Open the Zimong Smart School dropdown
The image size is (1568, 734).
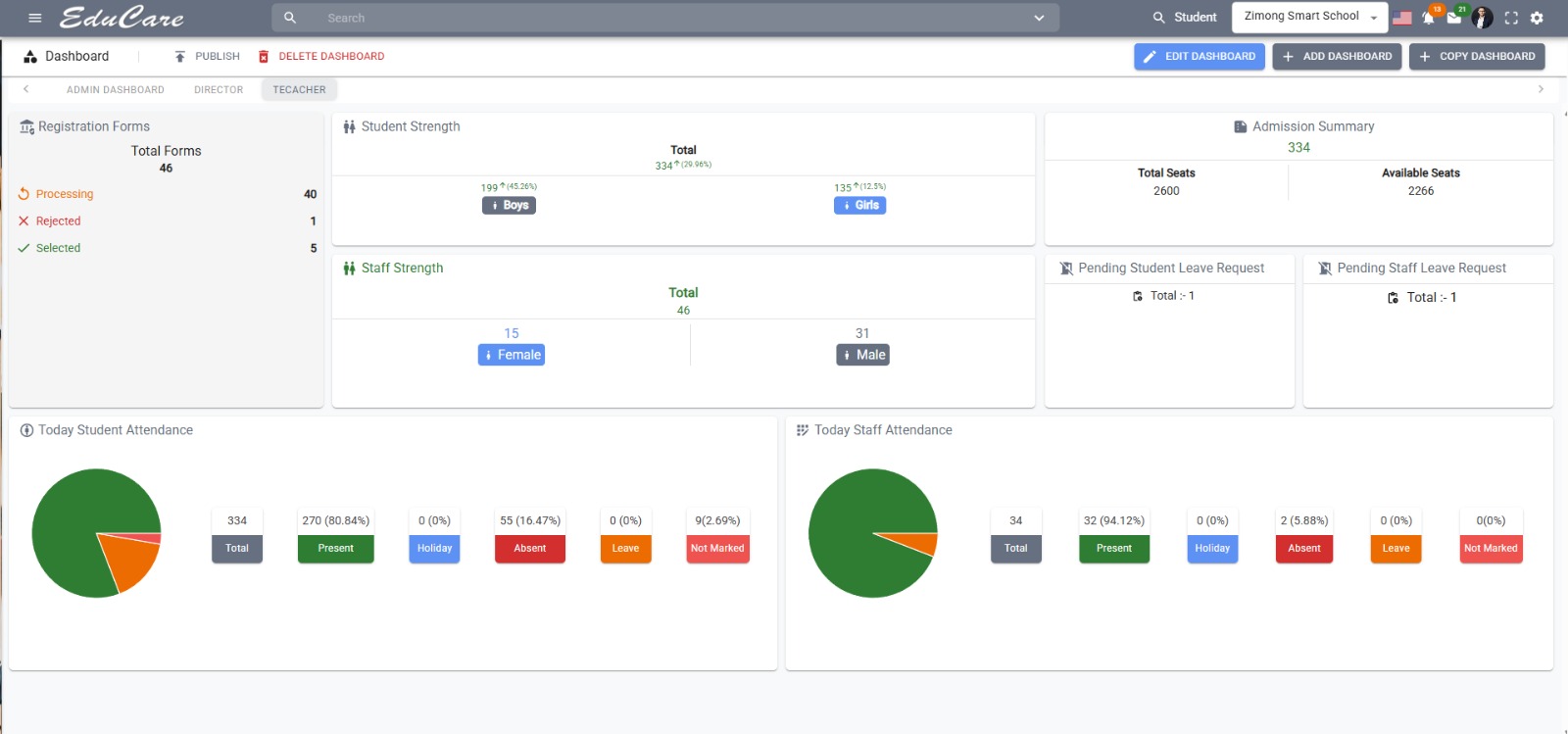coord(1309,17)
